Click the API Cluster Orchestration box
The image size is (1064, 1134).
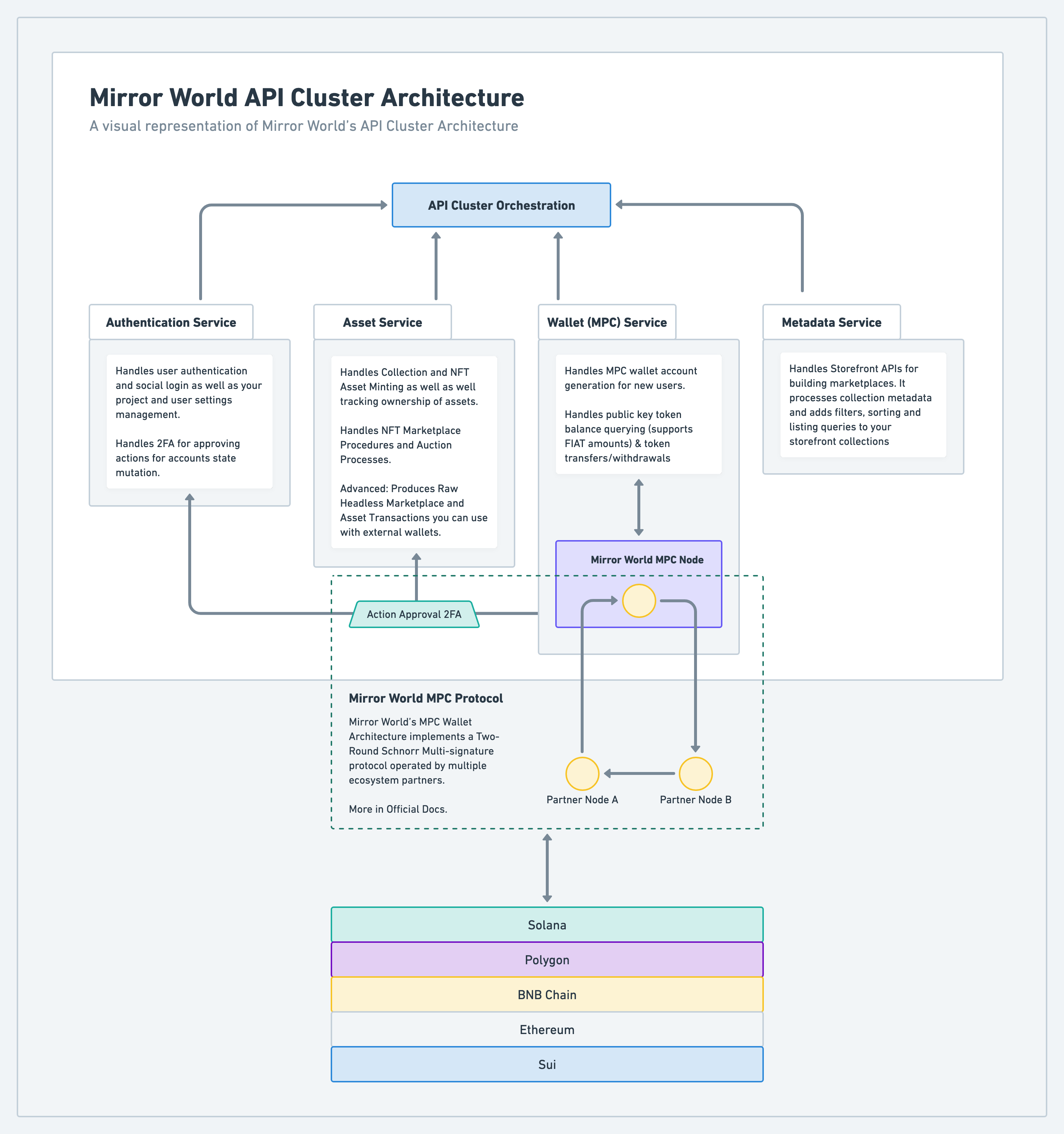click(501, 205)
